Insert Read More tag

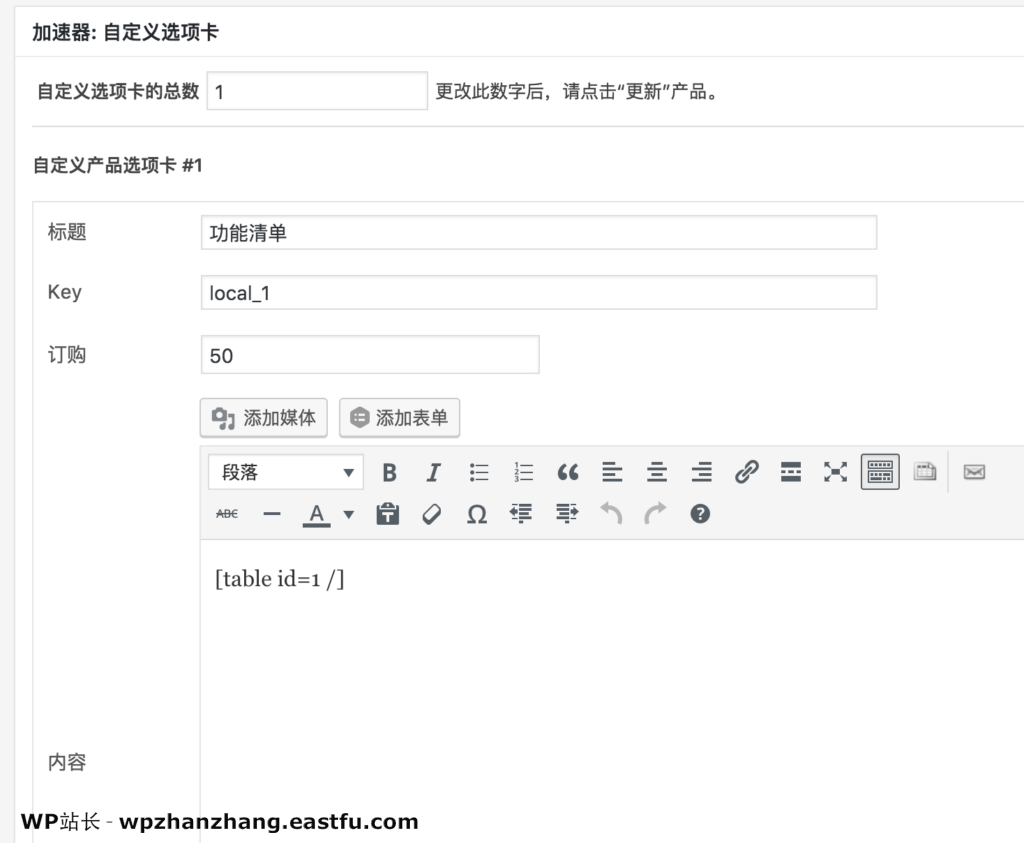(791, 472)
